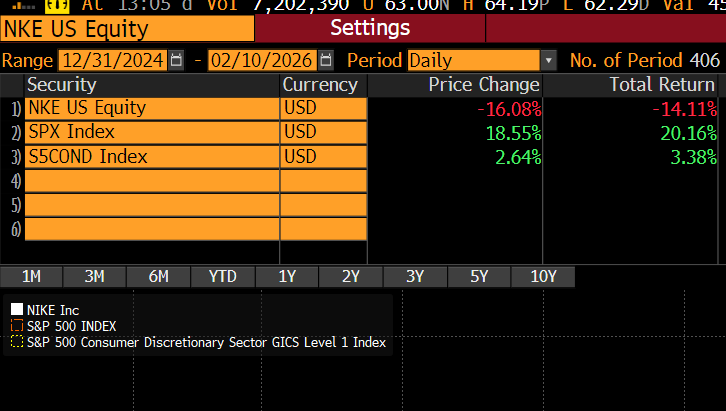Click S5COND price change value 2.64%

[x=518, y=158]
